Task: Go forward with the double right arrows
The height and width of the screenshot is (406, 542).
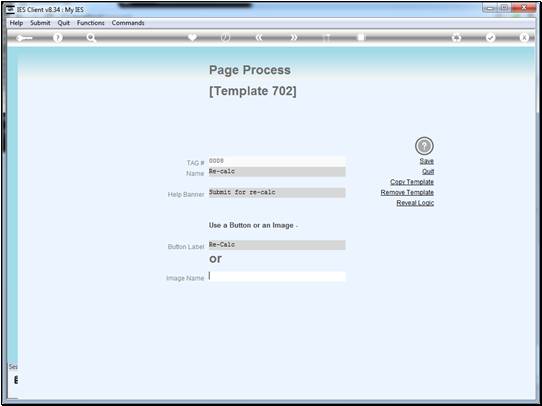Action: 293,38
